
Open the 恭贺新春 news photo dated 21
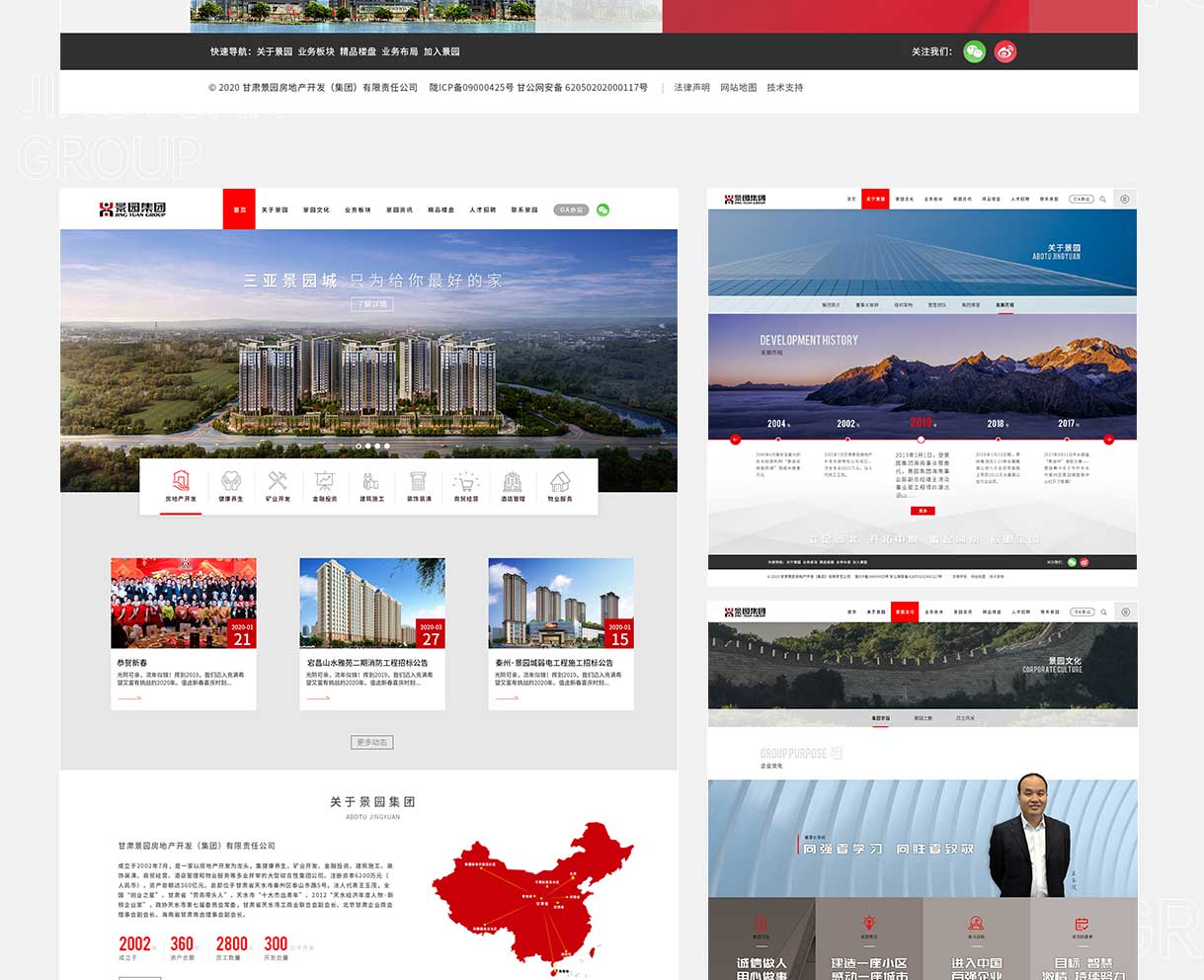tap(184, 604)
